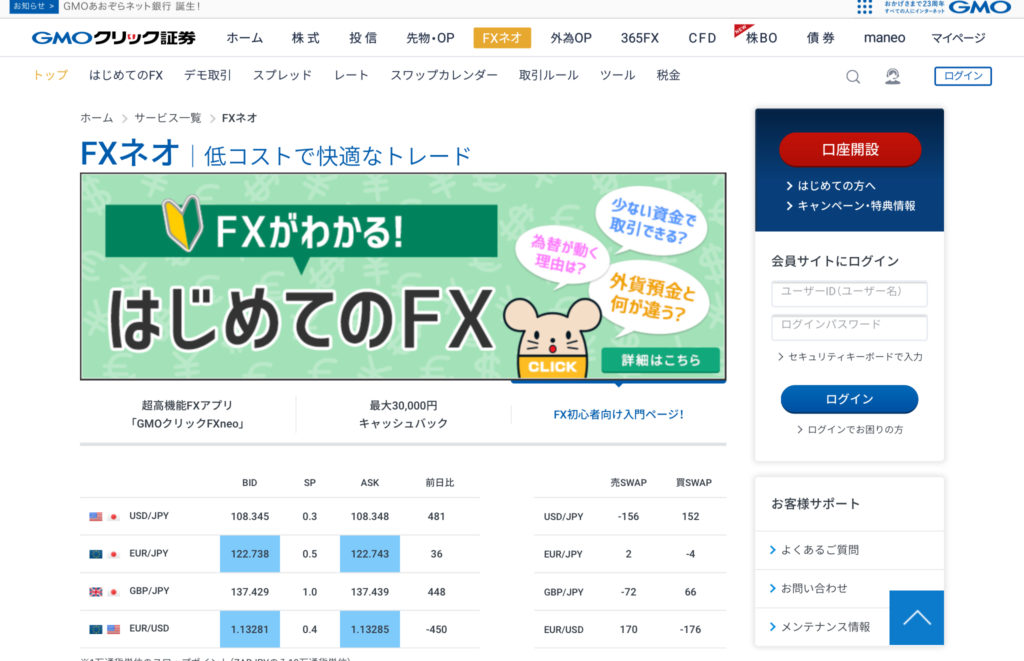This screenshot has width=1024, height=661.
Task: Click the GMOあおぞらネット銀行 news headline
Action: tap(132, 6)
